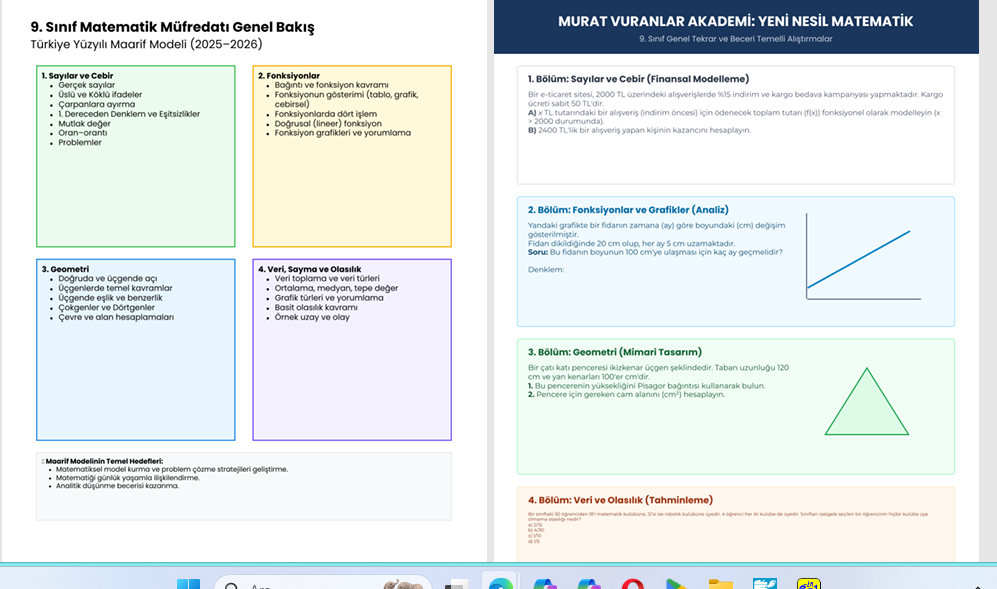Click '1. Bölüm: Sayılar ve Cebir' section title
Viewport: 997px width, 589px height.
tap(638, 79)
